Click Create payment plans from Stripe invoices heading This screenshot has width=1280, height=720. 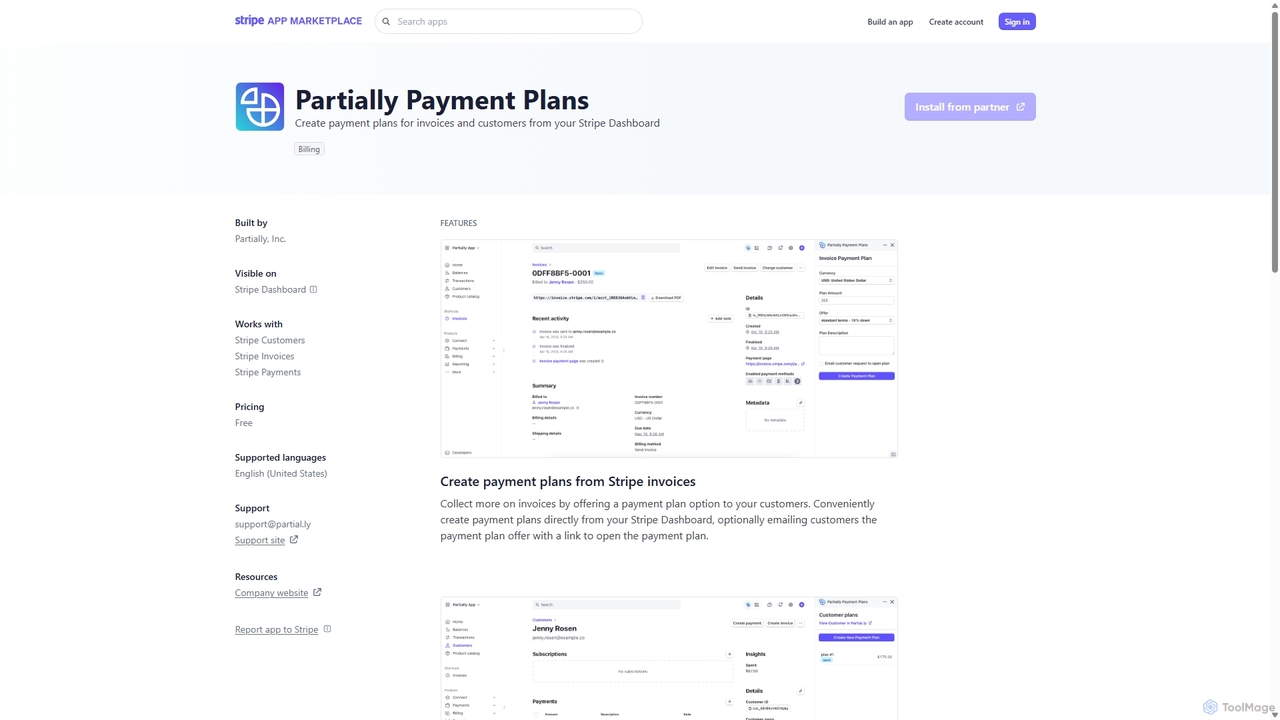tap(568, 482)
